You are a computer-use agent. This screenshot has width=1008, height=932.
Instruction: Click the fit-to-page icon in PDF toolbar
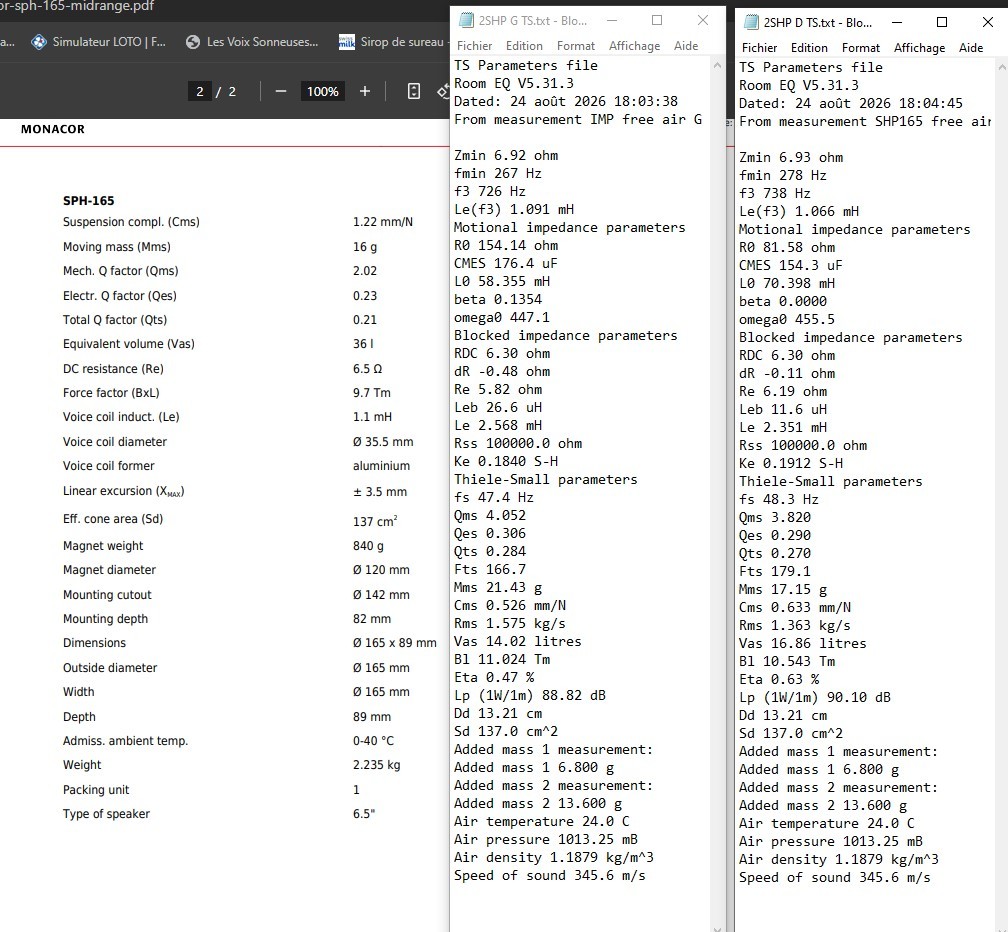(x=414, y=91)
